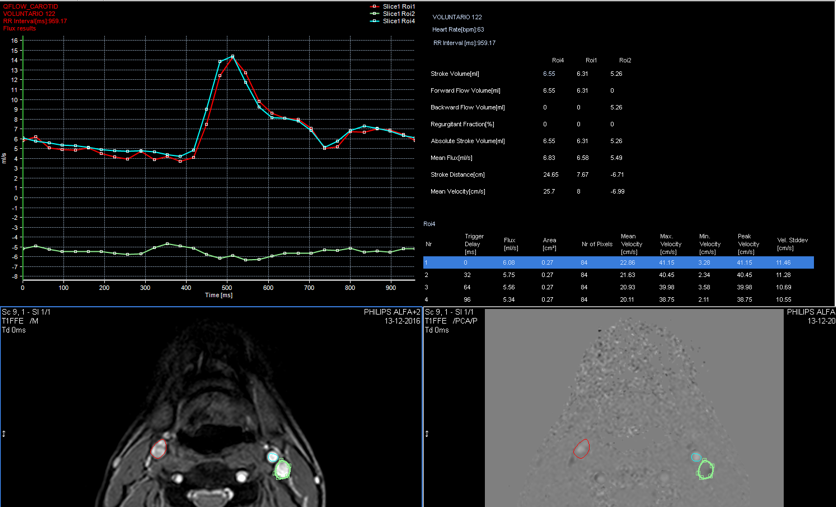The image size is (836, 507).
Task: Click the Stroke Distance[cm] label
Action: [x=457, y=174]
